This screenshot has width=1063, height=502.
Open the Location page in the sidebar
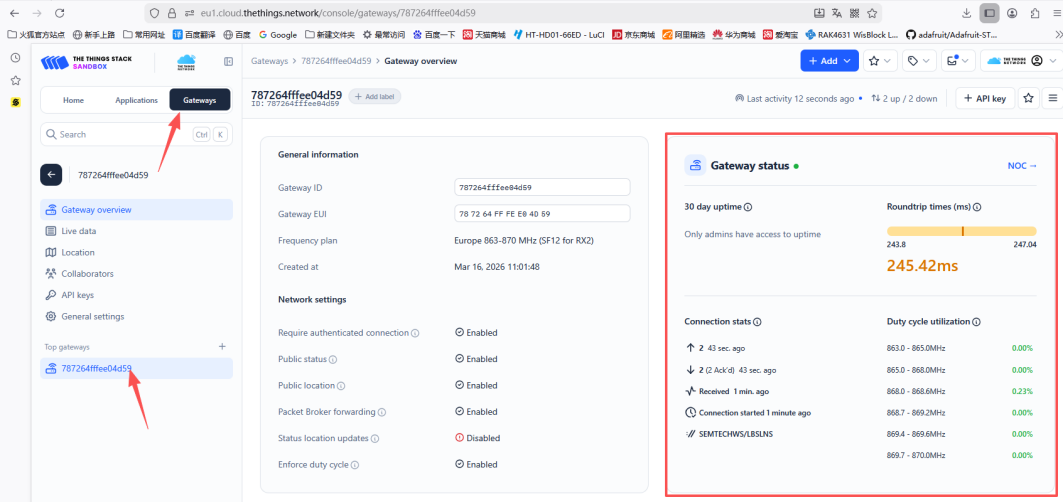(x=78, y=252)
